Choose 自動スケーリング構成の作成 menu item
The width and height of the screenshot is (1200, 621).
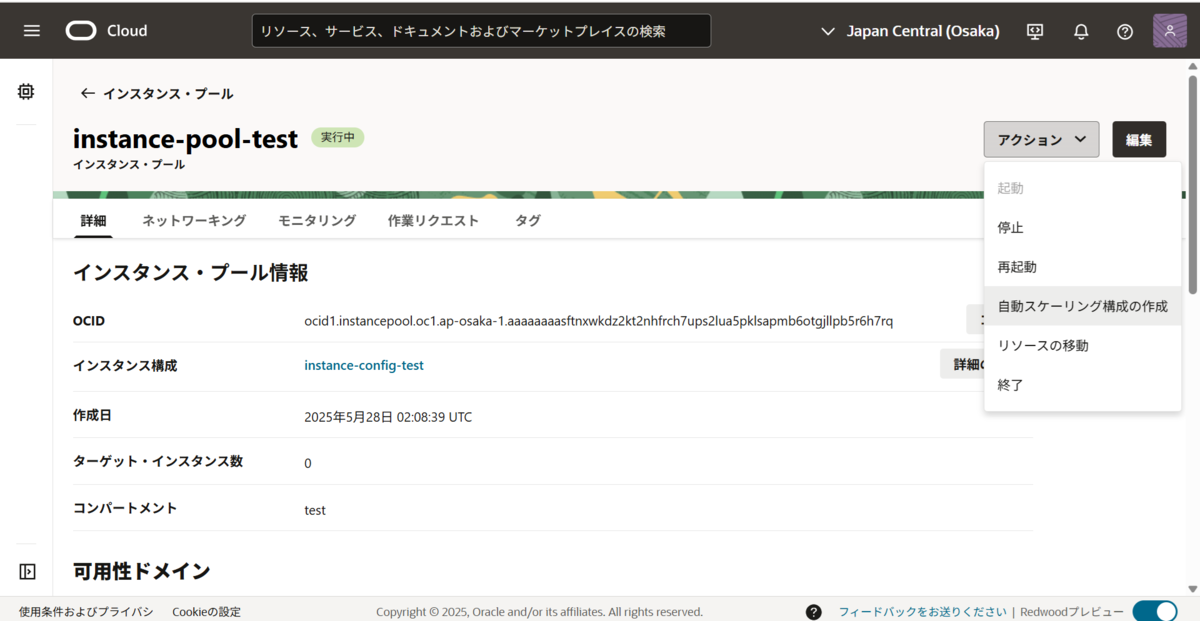point(1083,306)
